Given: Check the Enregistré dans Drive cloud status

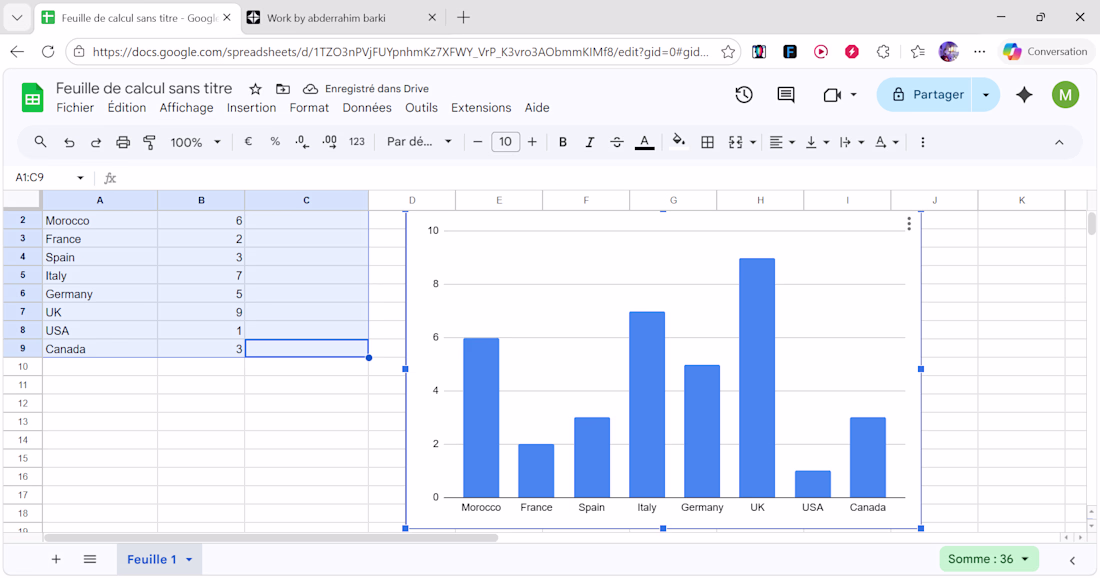Looking at the screenshot, I should click(x=365, y=89).
